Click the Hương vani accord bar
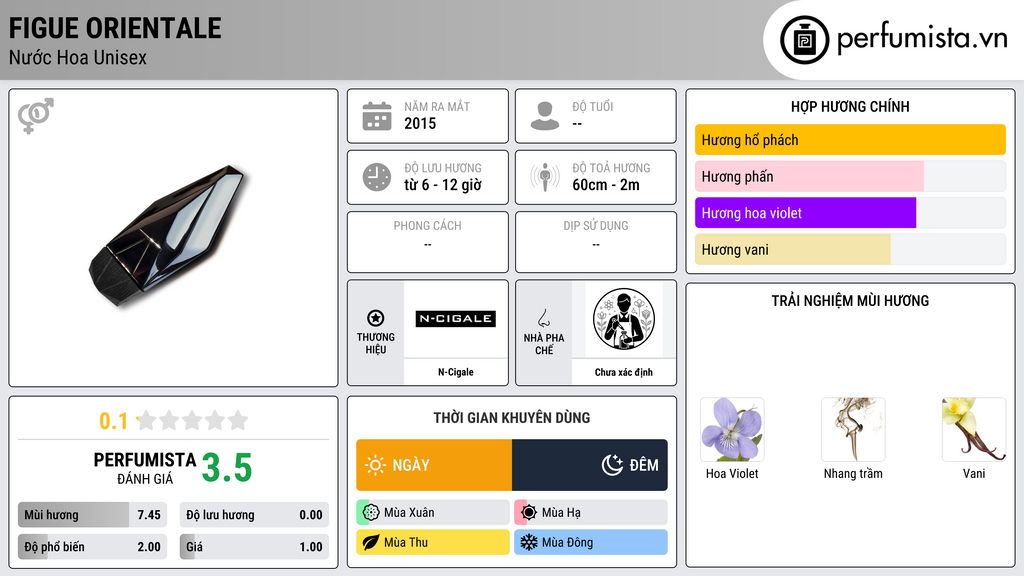Viewport: 1024px width, 576px height. pos(850,249)
